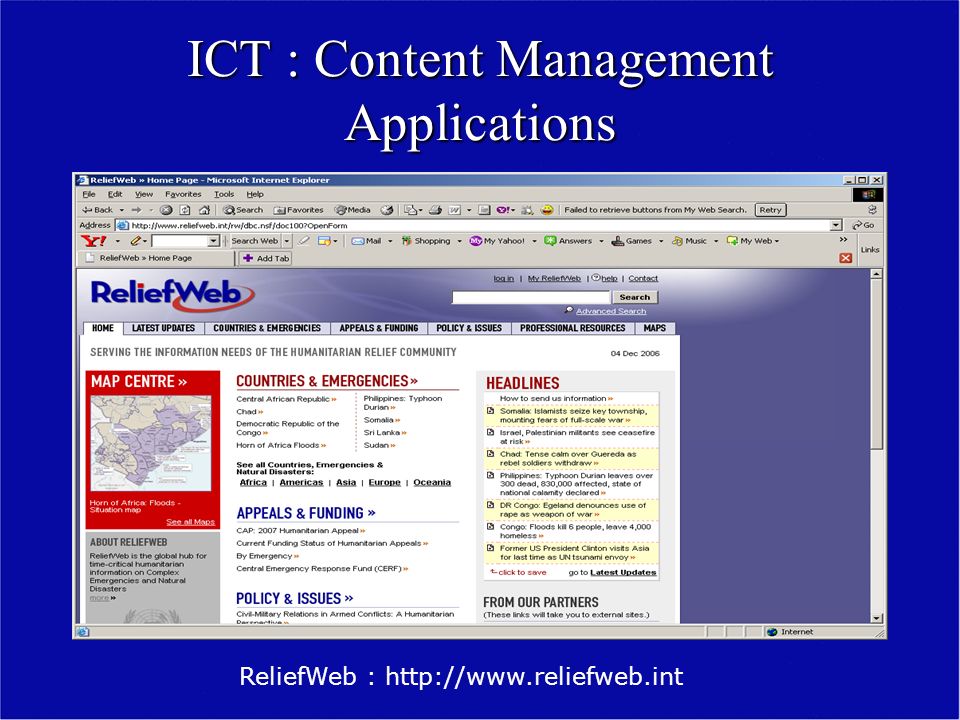
Task: Open the address bar dropdown arrow
Action: pos(836,225)
